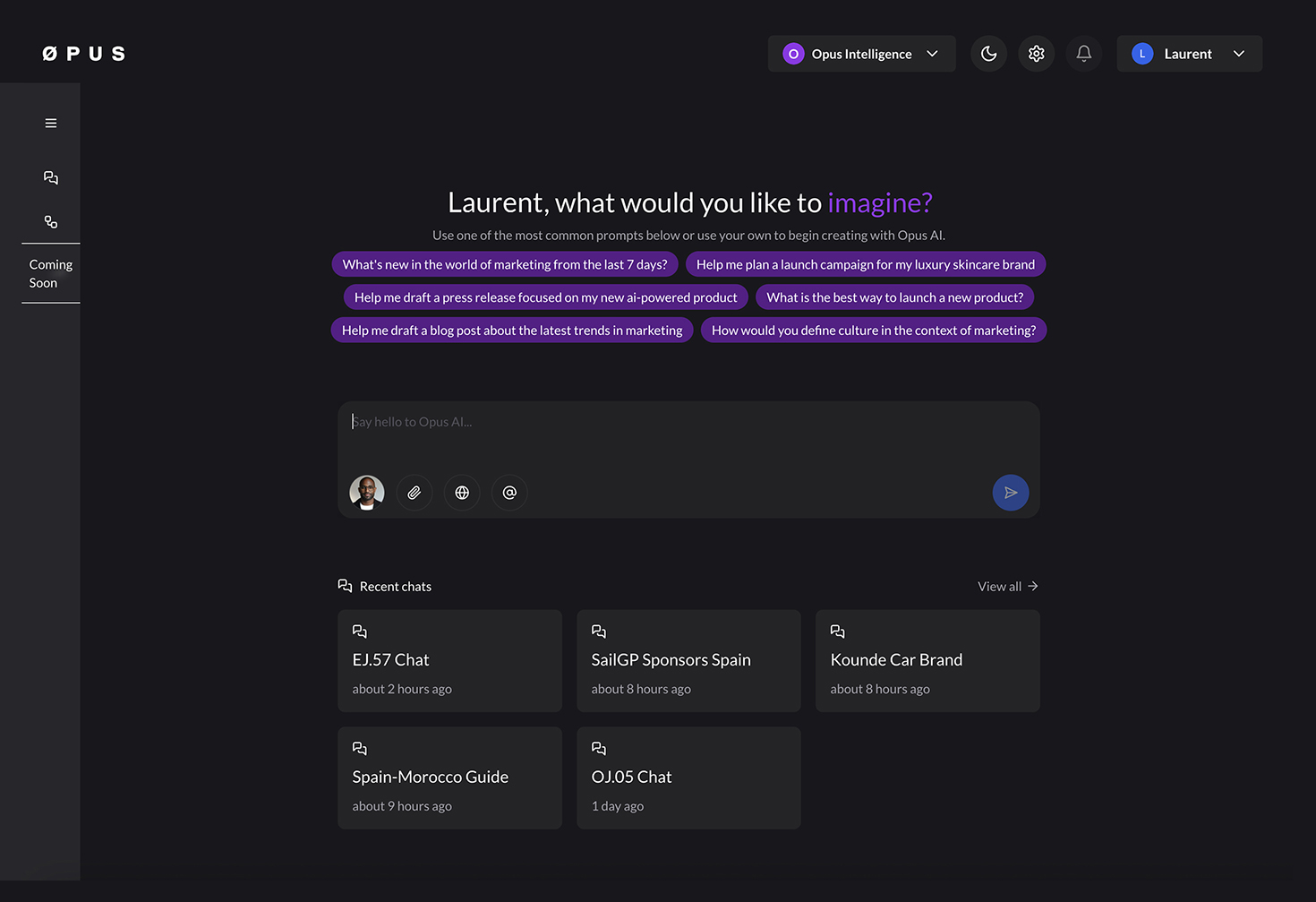This screenshot has height=902, width=1316.
Task: Click the Recent chats heading icon
Action: pyautogui.click(x=345, y=586)
